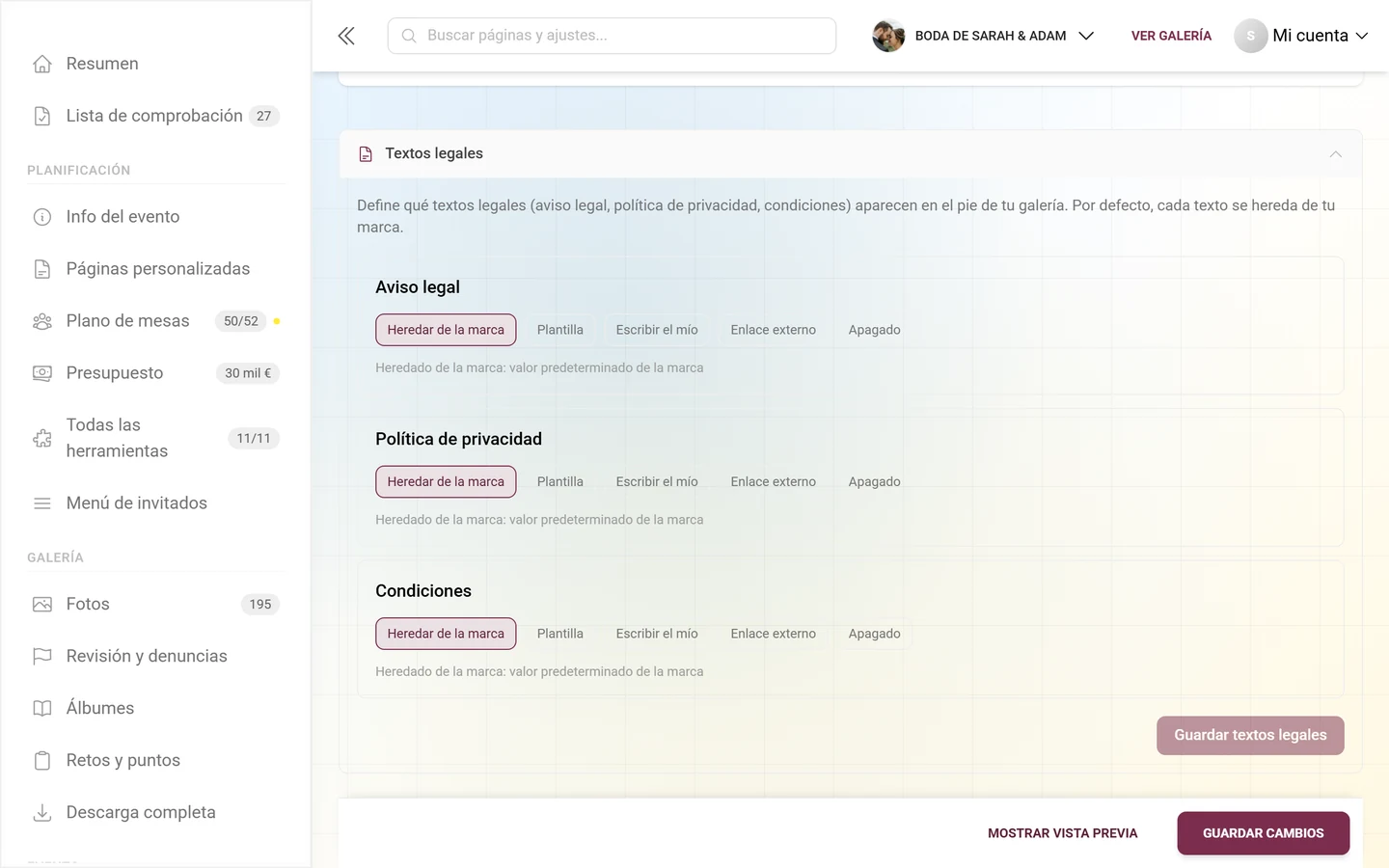Screen dimensions: 1389x868
Task: Click the Retos y puntos clipboard icon
Action: pos(42,761)
